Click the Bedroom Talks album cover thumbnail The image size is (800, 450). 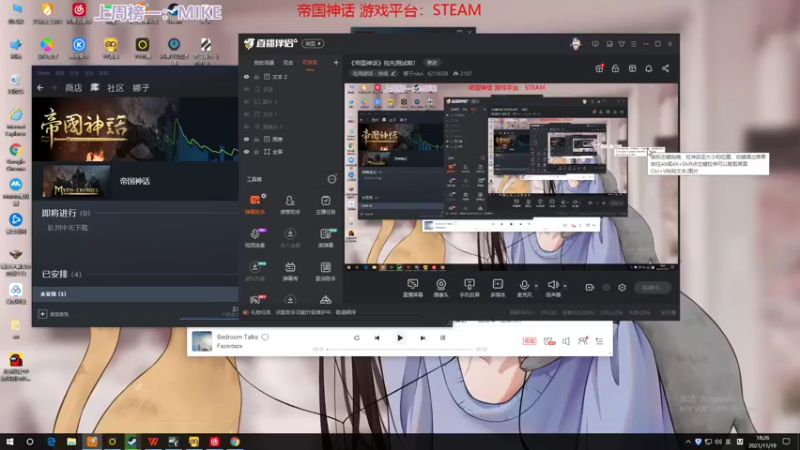[x=202, y=341]
